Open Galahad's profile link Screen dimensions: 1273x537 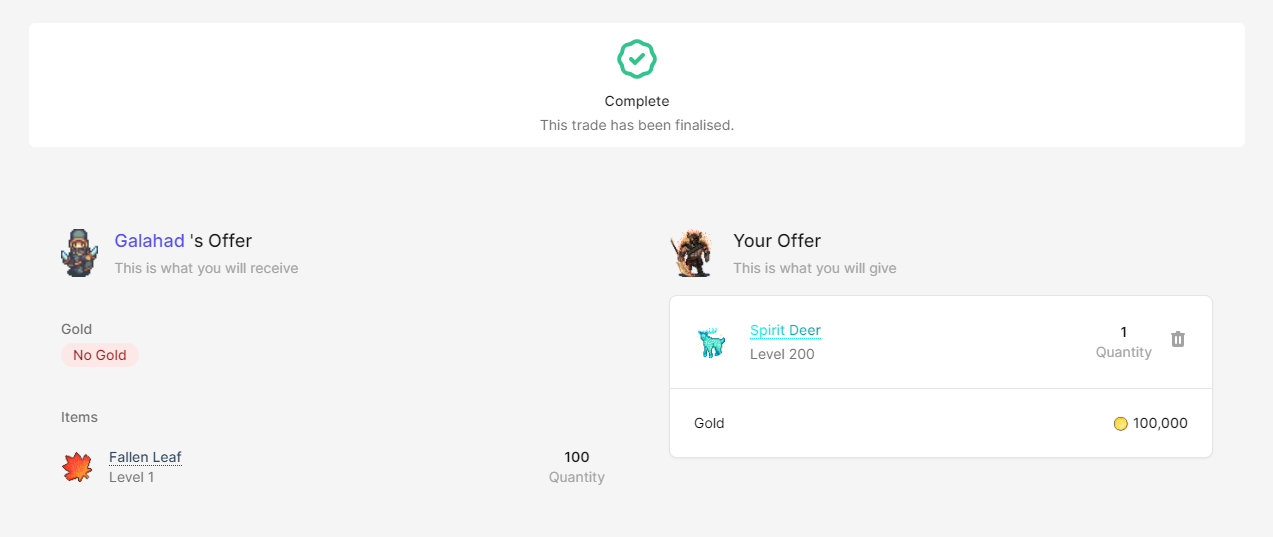tap(149, 241)
